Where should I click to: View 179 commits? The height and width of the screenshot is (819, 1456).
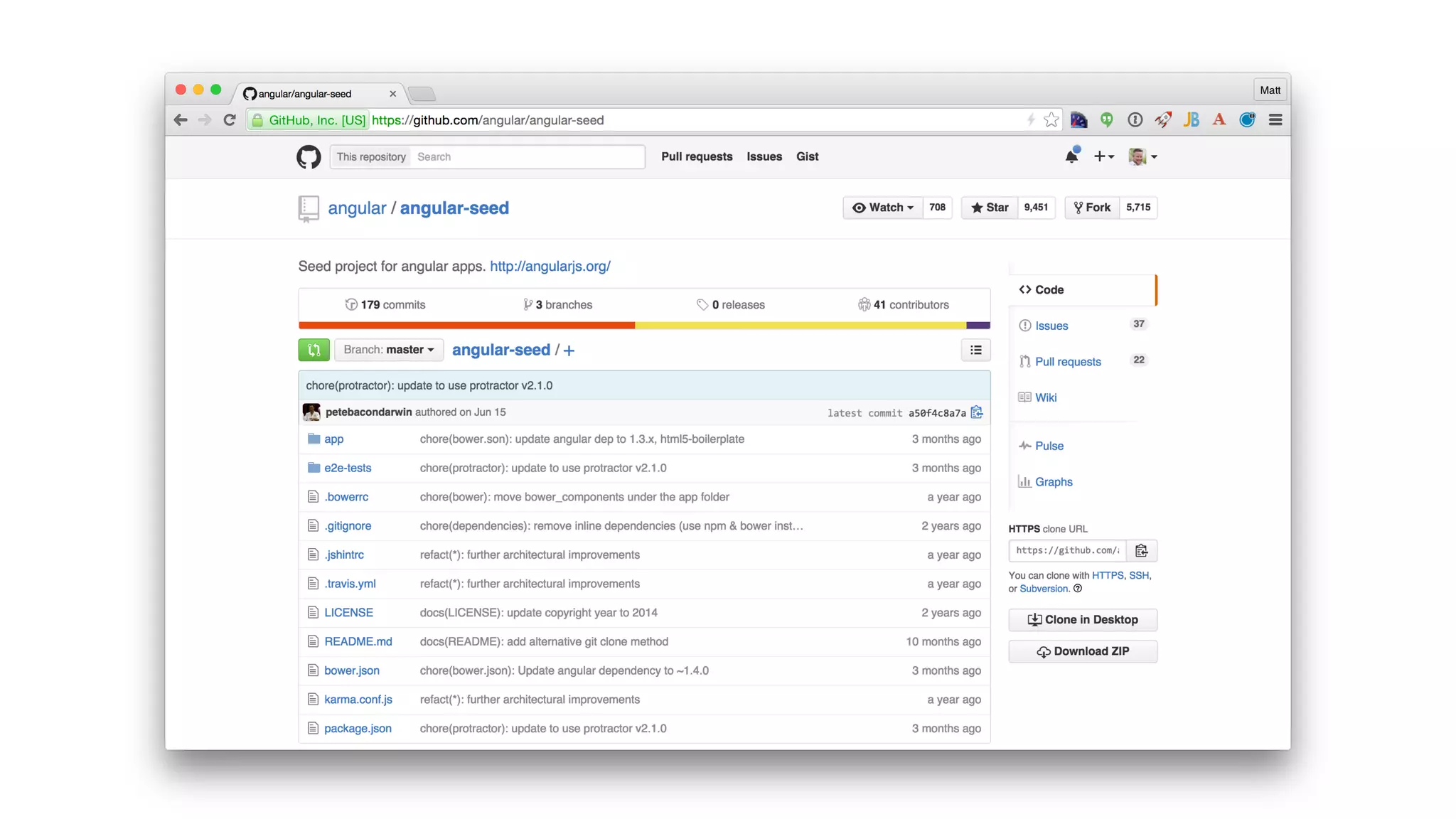[385, 305]
